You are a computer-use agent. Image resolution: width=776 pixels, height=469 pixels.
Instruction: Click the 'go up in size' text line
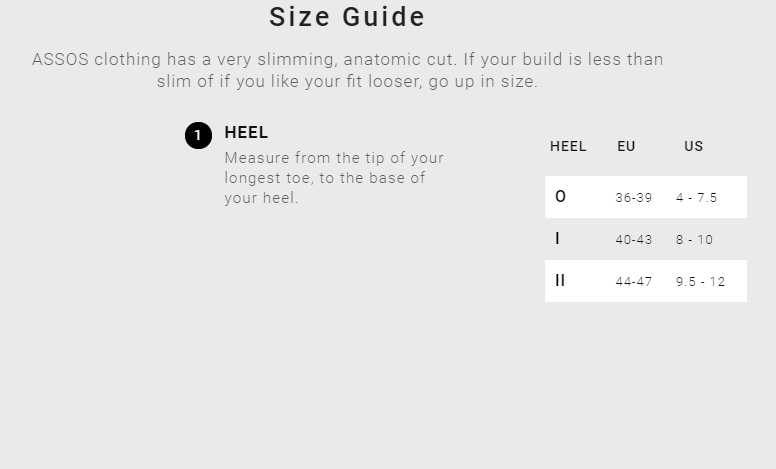[347, 81]
